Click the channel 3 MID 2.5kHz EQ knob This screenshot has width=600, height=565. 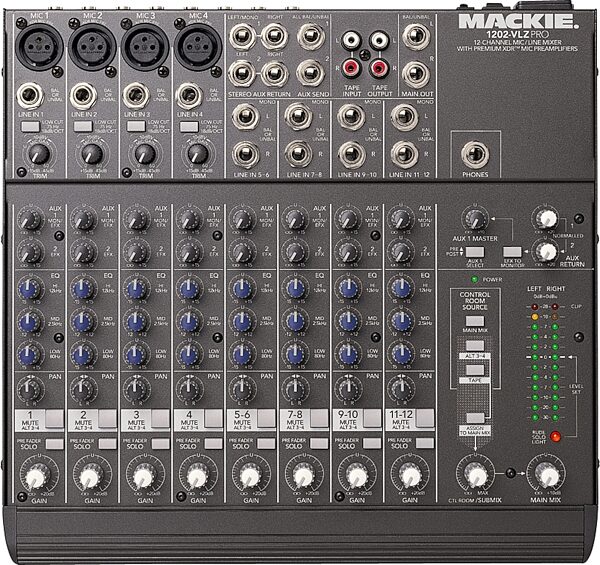pyautogui.click(x=135, y=322)
